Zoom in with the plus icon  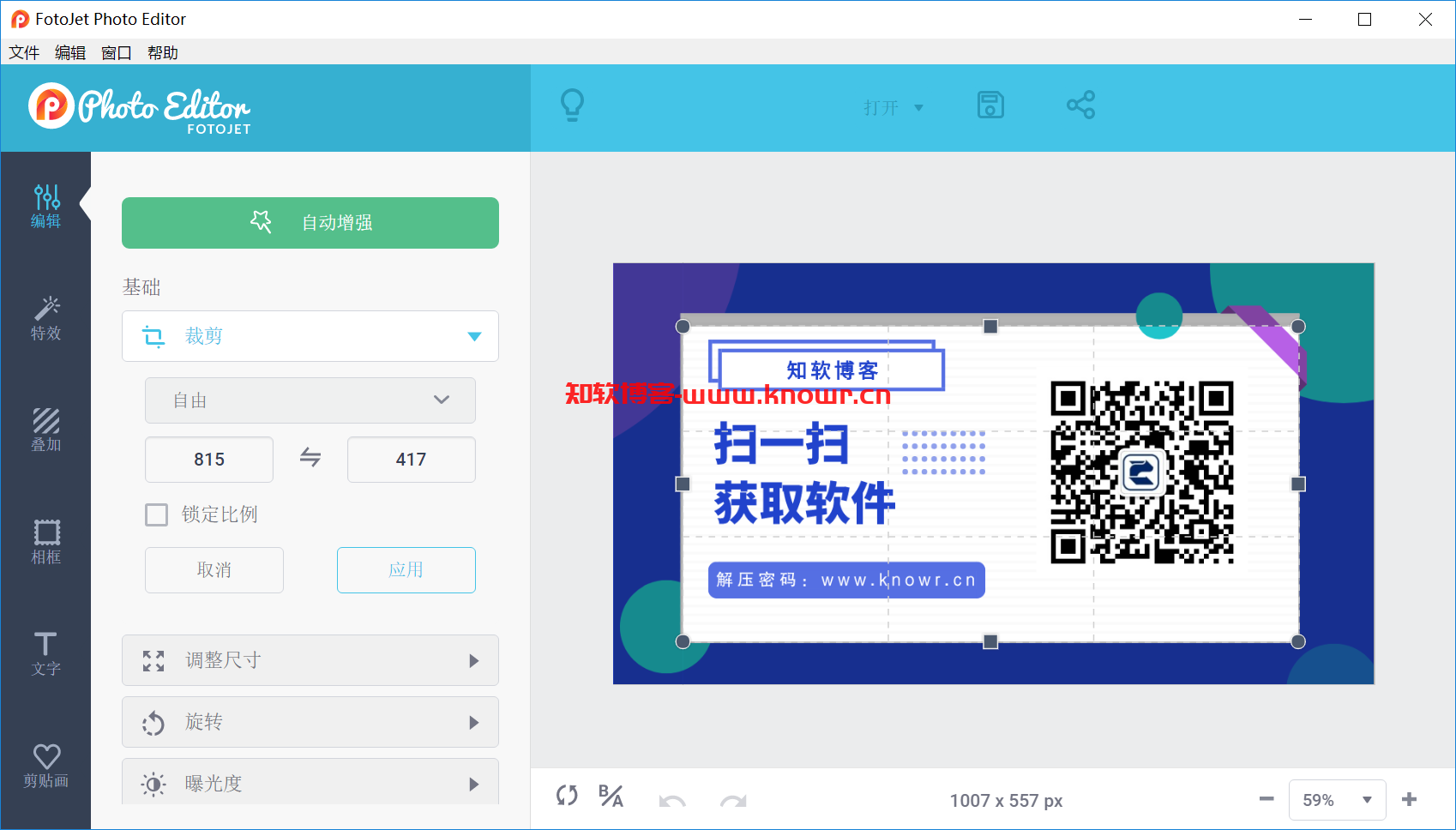coord(1409,799)
